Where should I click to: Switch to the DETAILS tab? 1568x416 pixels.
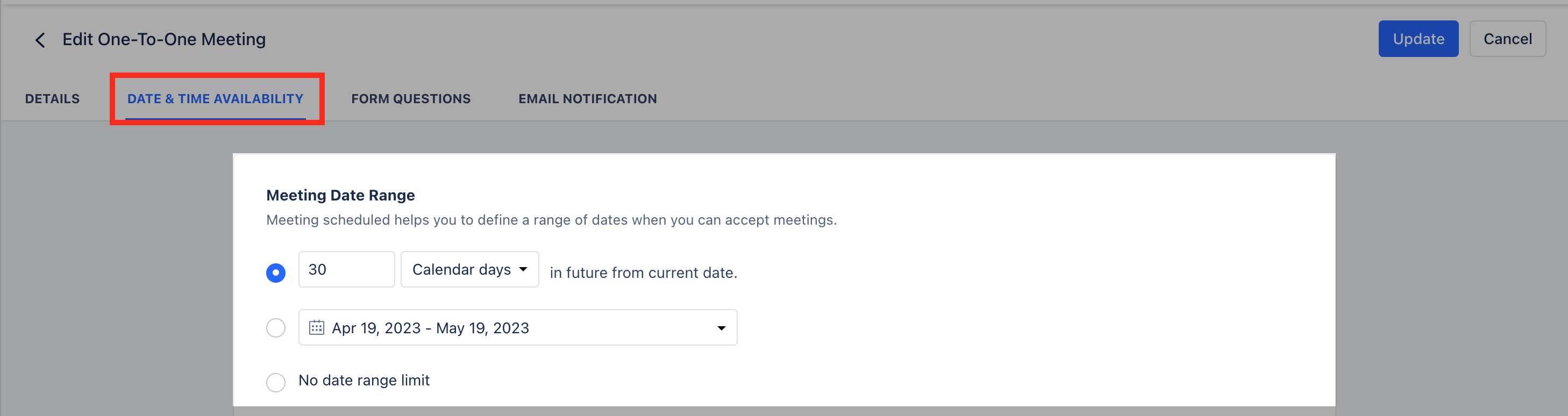pos(52,98)
